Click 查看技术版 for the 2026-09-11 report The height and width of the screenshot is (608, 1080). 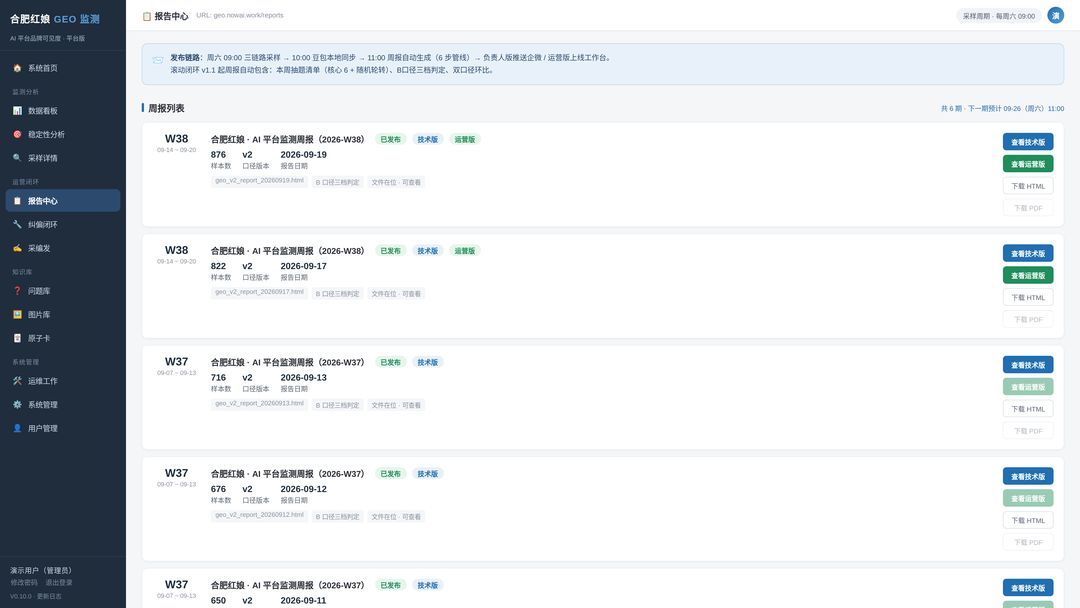[x=1028, y=588]
